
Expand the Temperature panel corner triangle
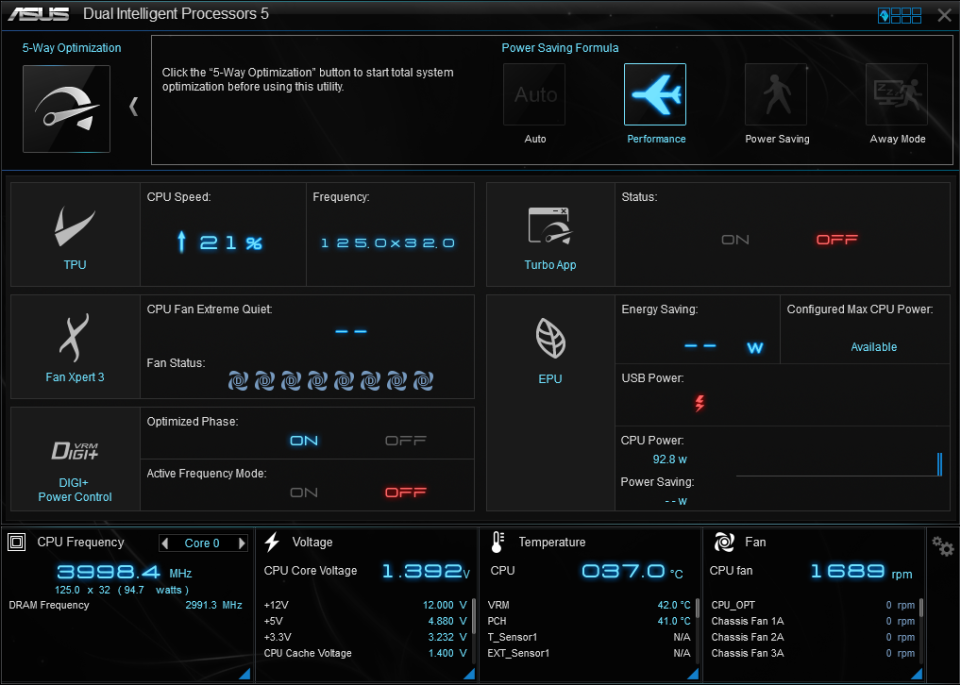693,673
